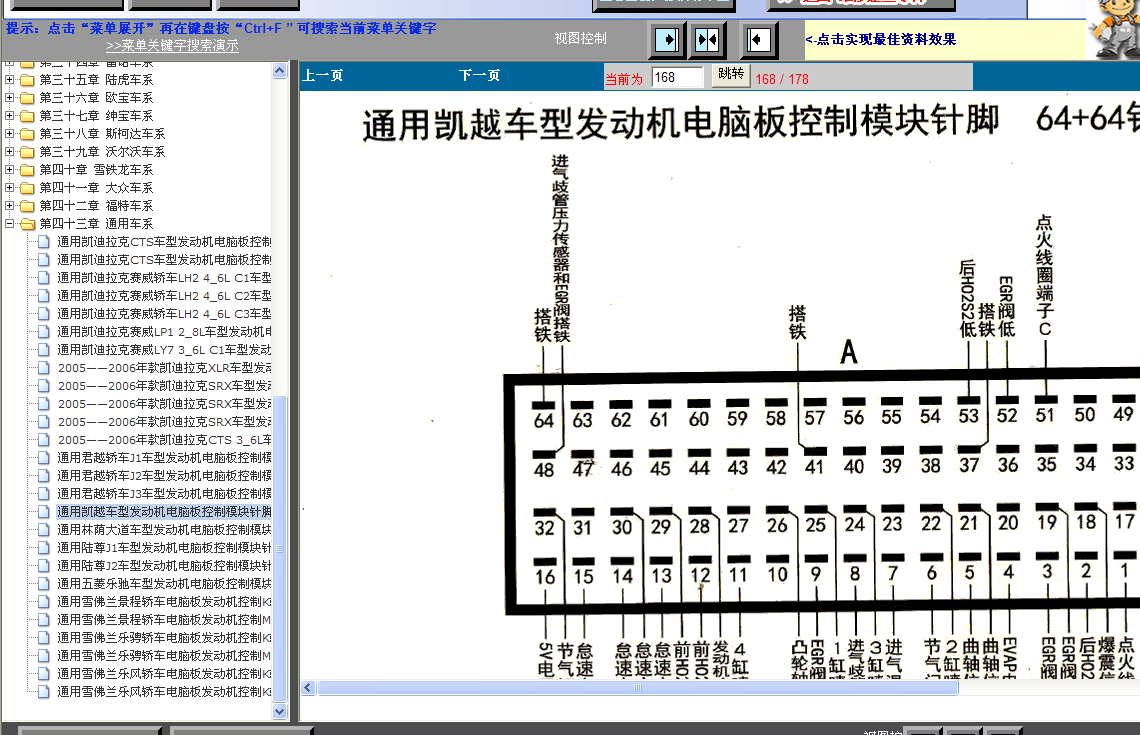
Task: Open 通用凯迪拉克赛威轿车LH2 4_6L C1车型 entry
Action: tap(164, 278)
